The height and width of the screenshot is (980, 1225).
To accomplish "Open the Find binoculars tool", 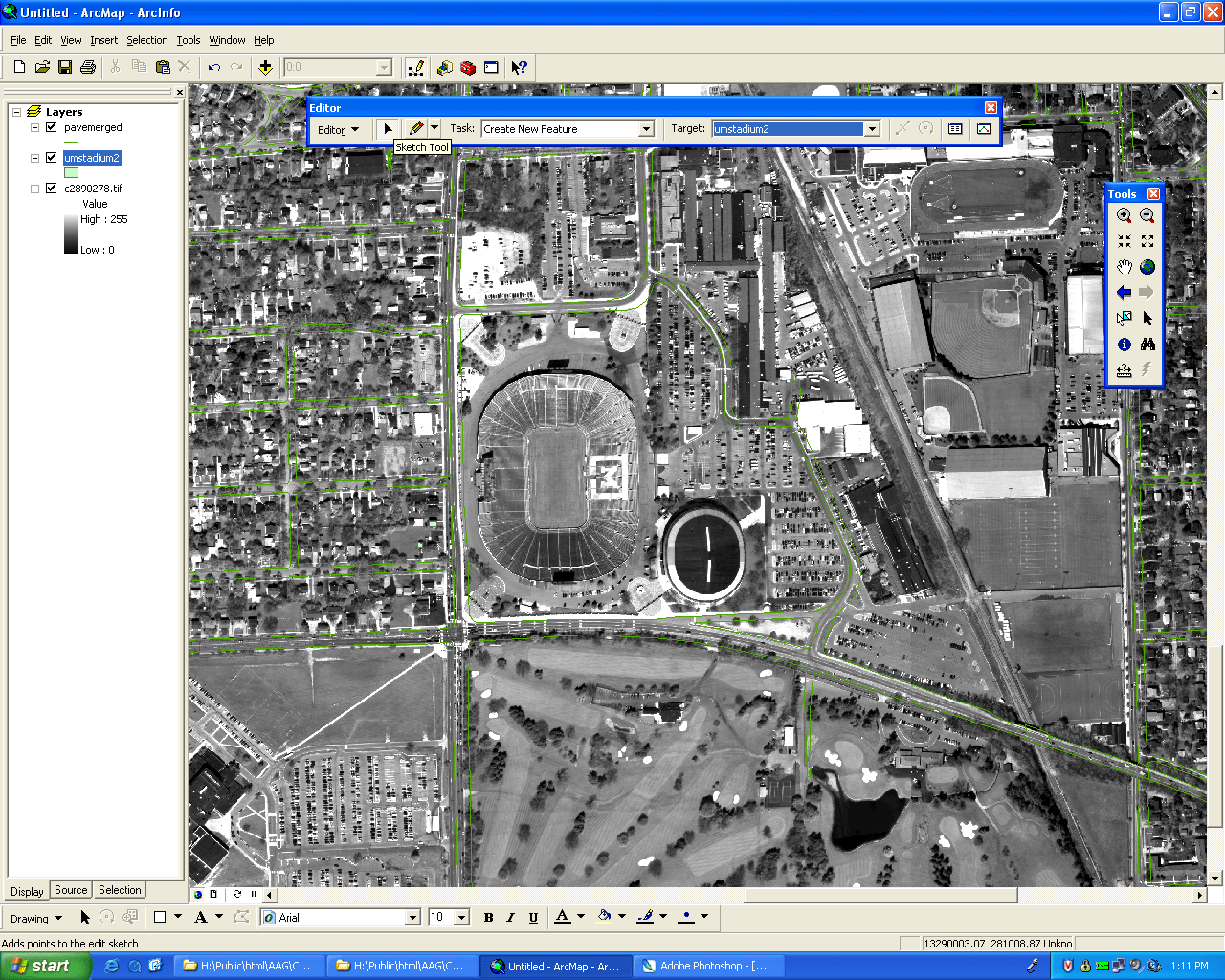I will tap(1147, 345).
